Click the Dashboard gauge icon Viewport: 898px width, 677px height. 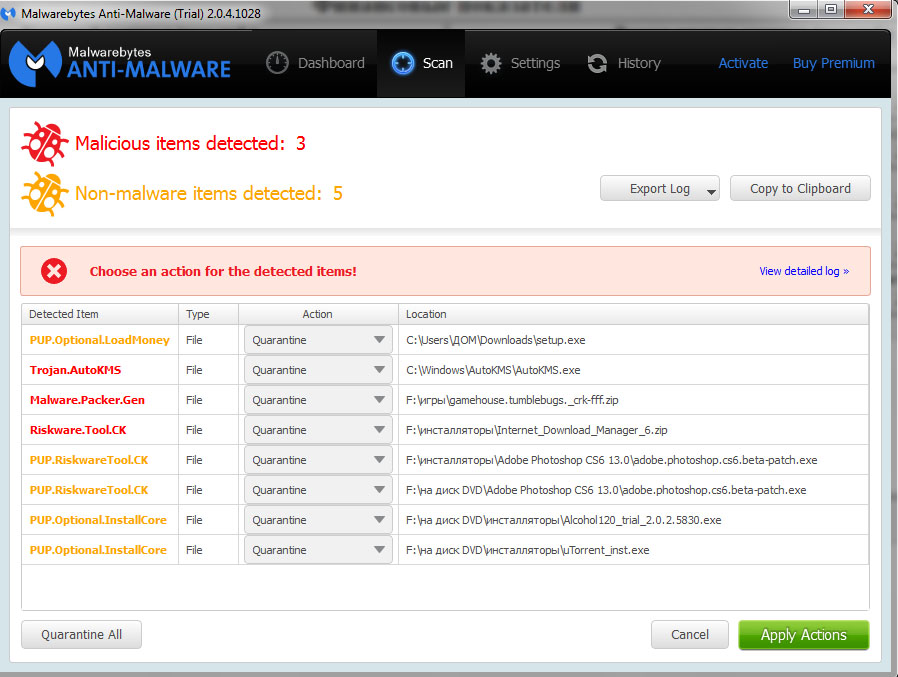[x=277, y=63]
